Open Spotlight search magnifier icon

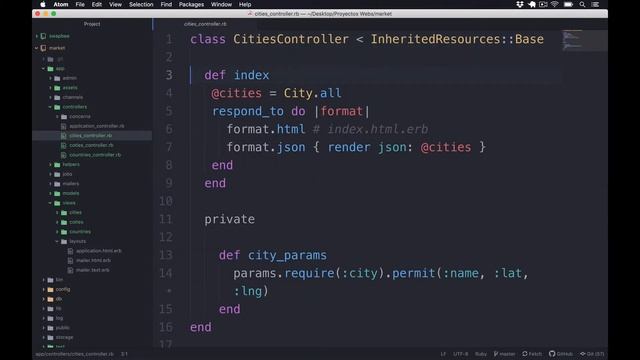click(582, 4)
